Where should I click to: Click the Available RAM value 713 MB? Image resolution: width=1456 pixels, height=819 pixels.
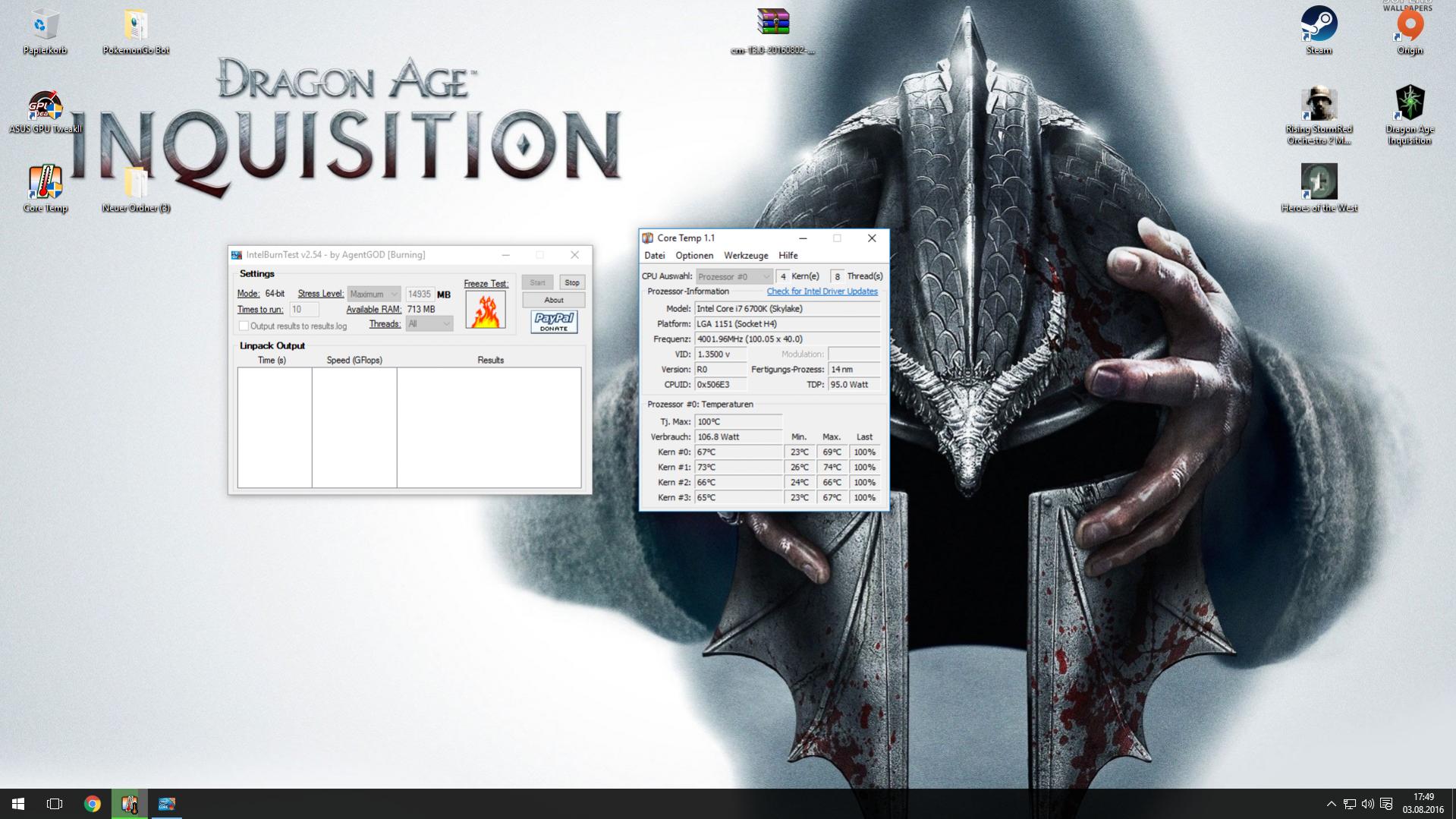point(421,310)
